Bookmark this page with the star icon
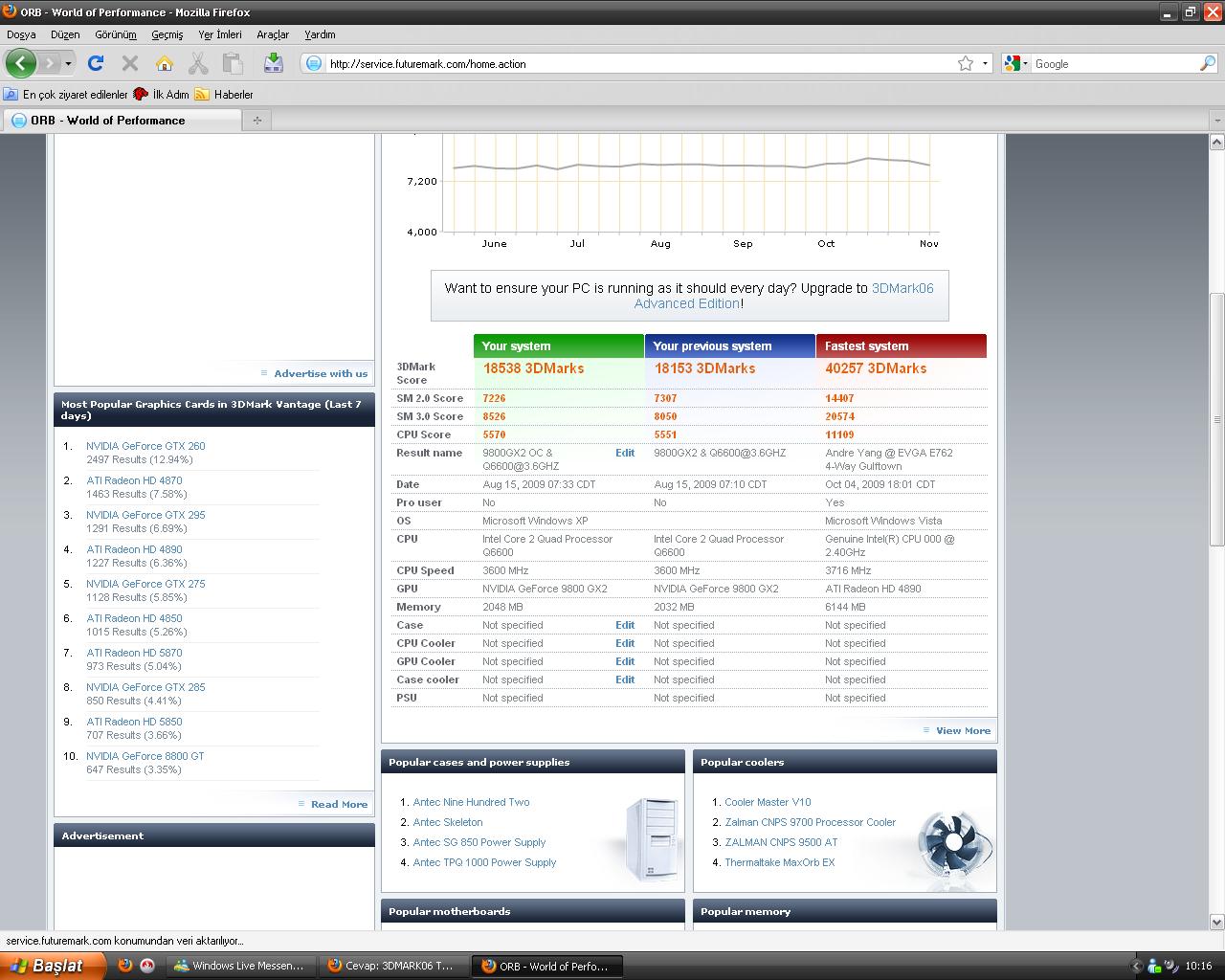The width and height of the screenshot is (1225, 980). click(966, 64)
